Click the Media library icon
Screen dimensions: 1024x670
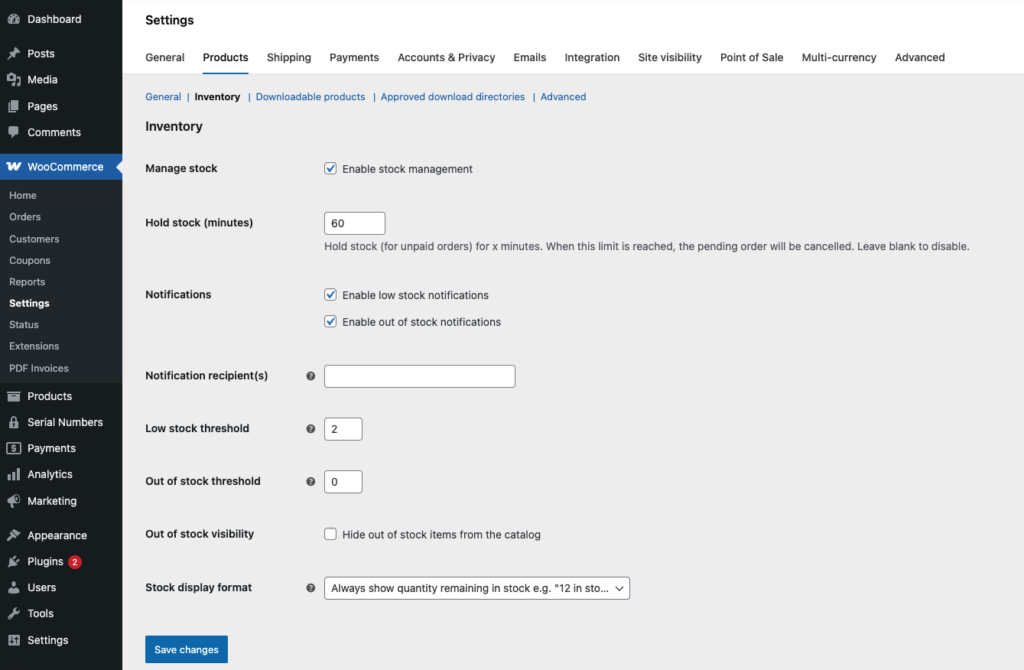[x=13, y=80]
